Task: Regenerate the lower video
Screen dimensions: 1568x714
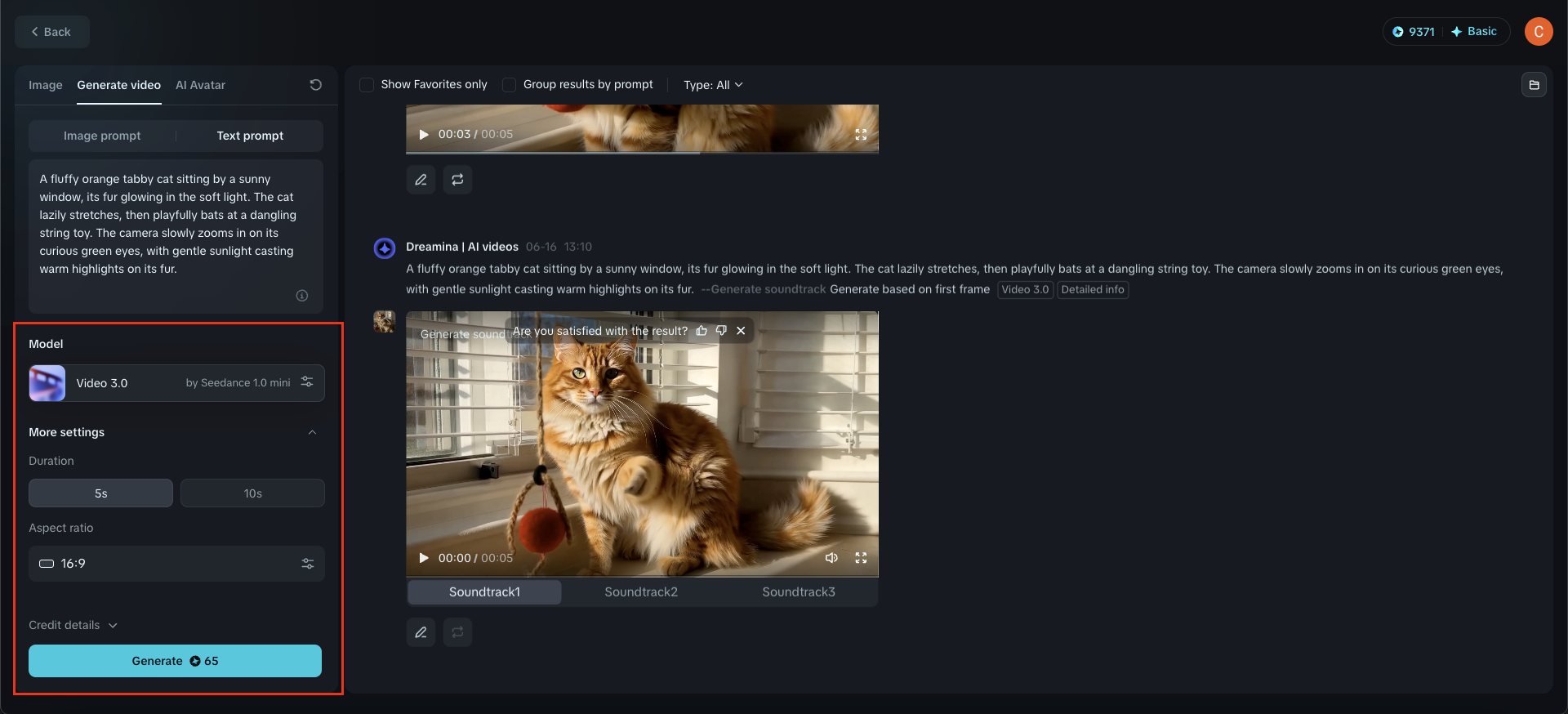Action: pyautogui.click(x=457, y=632)
